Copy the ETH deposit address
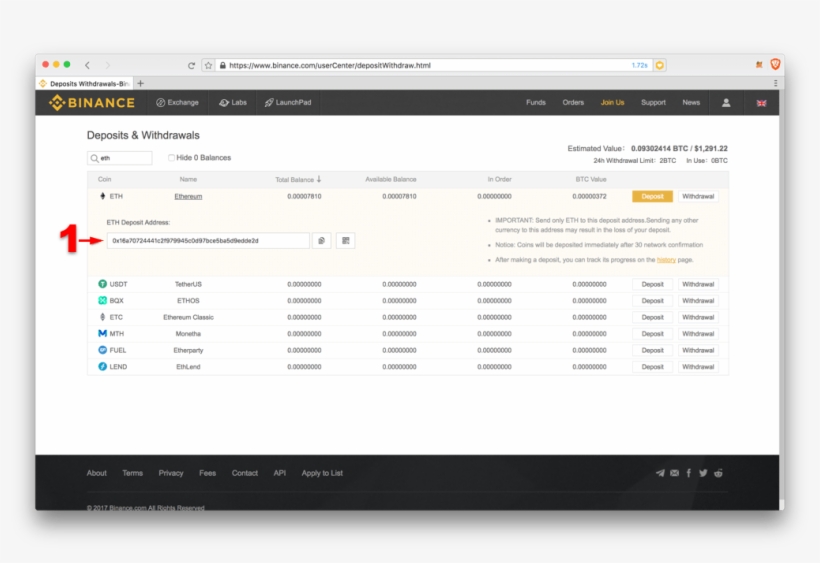Image resolution: width=820 pixels, height=563 pixels. point(322,240)
